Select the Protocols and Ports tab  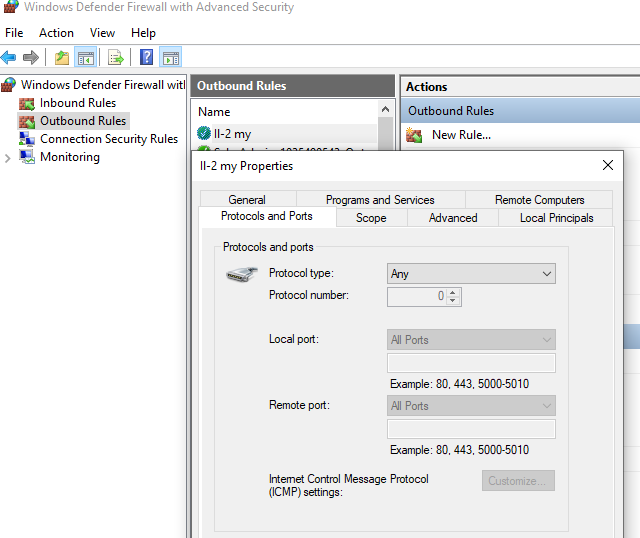point(267,216)
